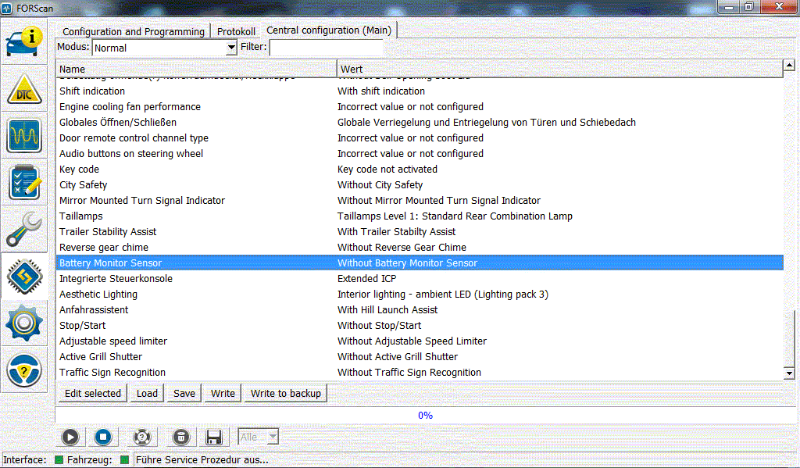Open the vehicle information sidebar icon

[24, 42]
